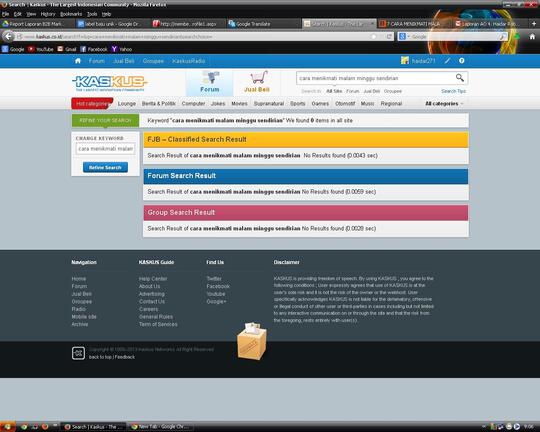Viewport: 540px width, 432px height.
Task: Open the Search Tips link
Action: 453,91
